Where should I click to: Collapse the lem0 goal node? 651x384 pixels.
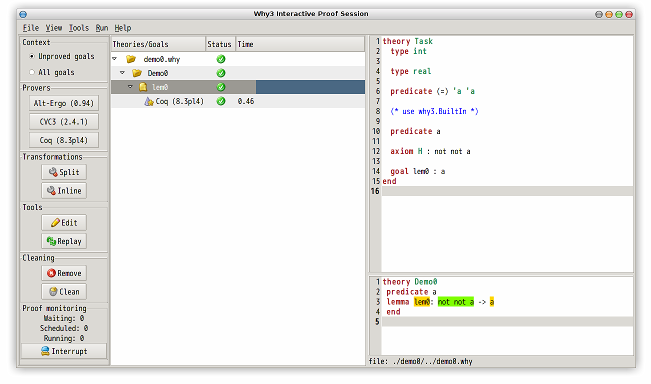point(130,87)
